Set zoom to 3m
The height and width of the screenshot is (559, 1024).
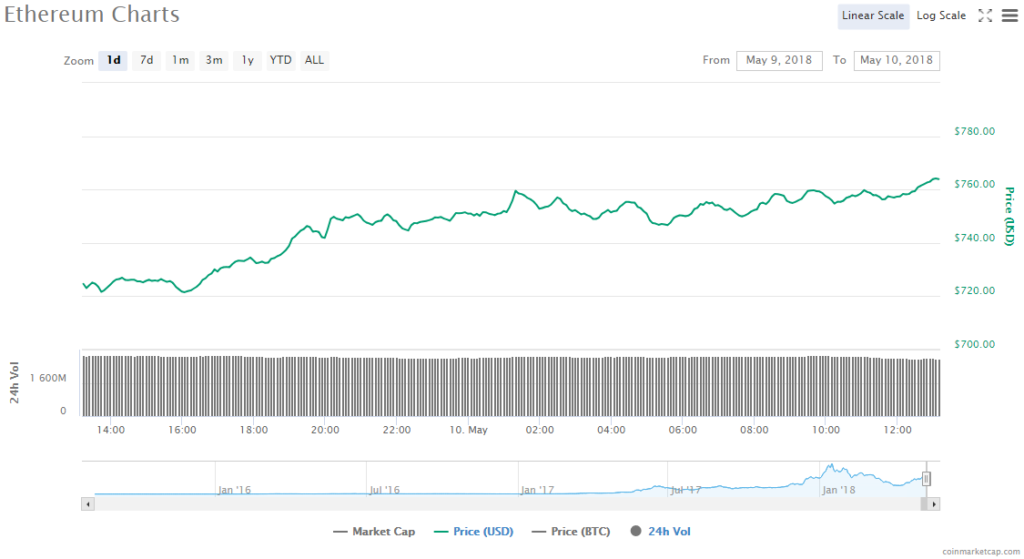(214, 60)
